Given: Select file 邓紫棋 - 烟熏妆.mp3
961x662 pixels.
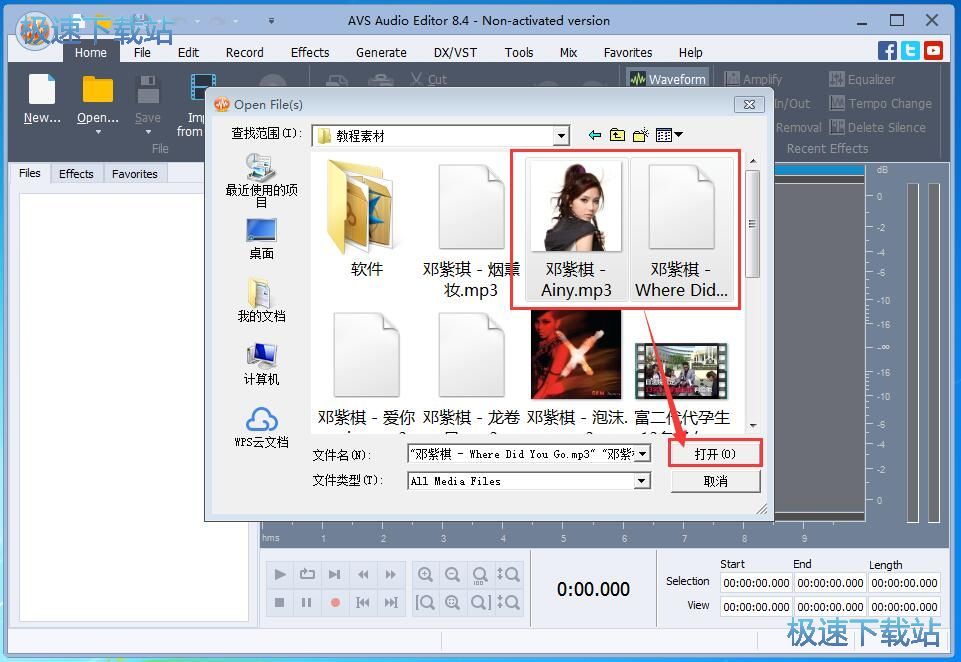Looking at the screenshot, I should (x=471, y=229).
